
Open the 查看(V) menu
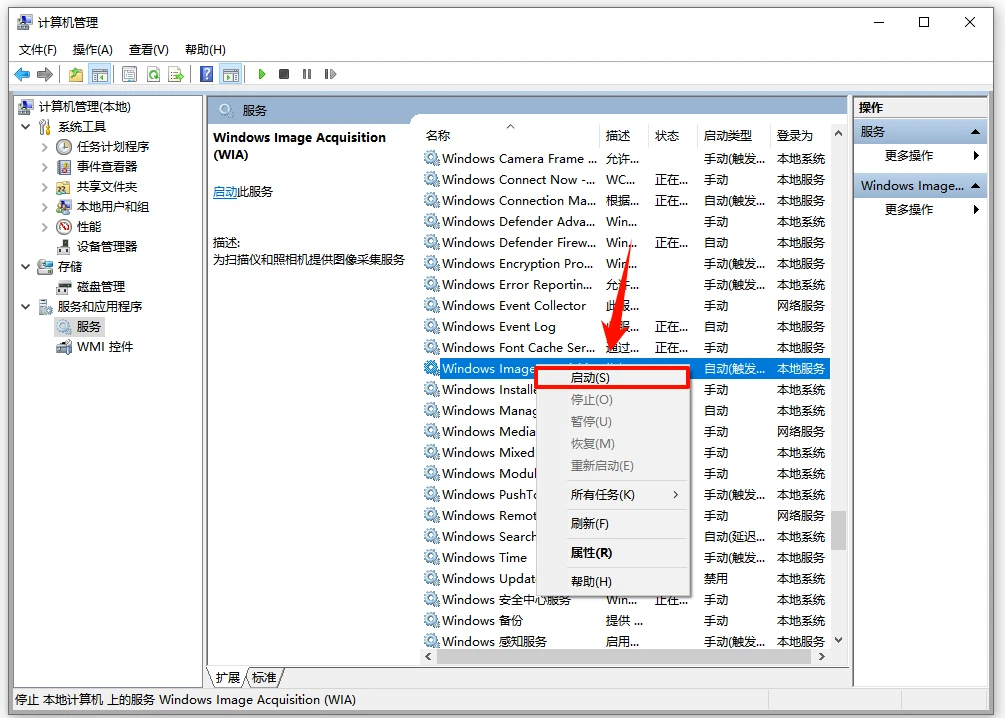tap(149, 50)
